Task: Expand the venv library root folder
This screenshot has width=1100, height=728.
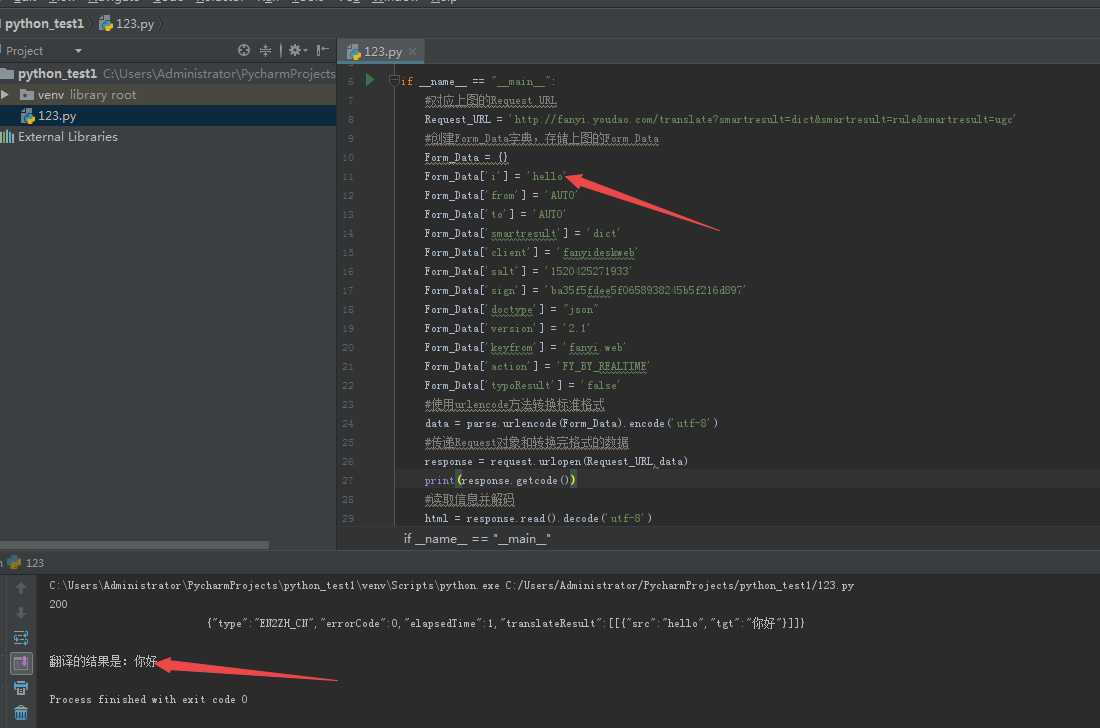Action: point(6,94)
